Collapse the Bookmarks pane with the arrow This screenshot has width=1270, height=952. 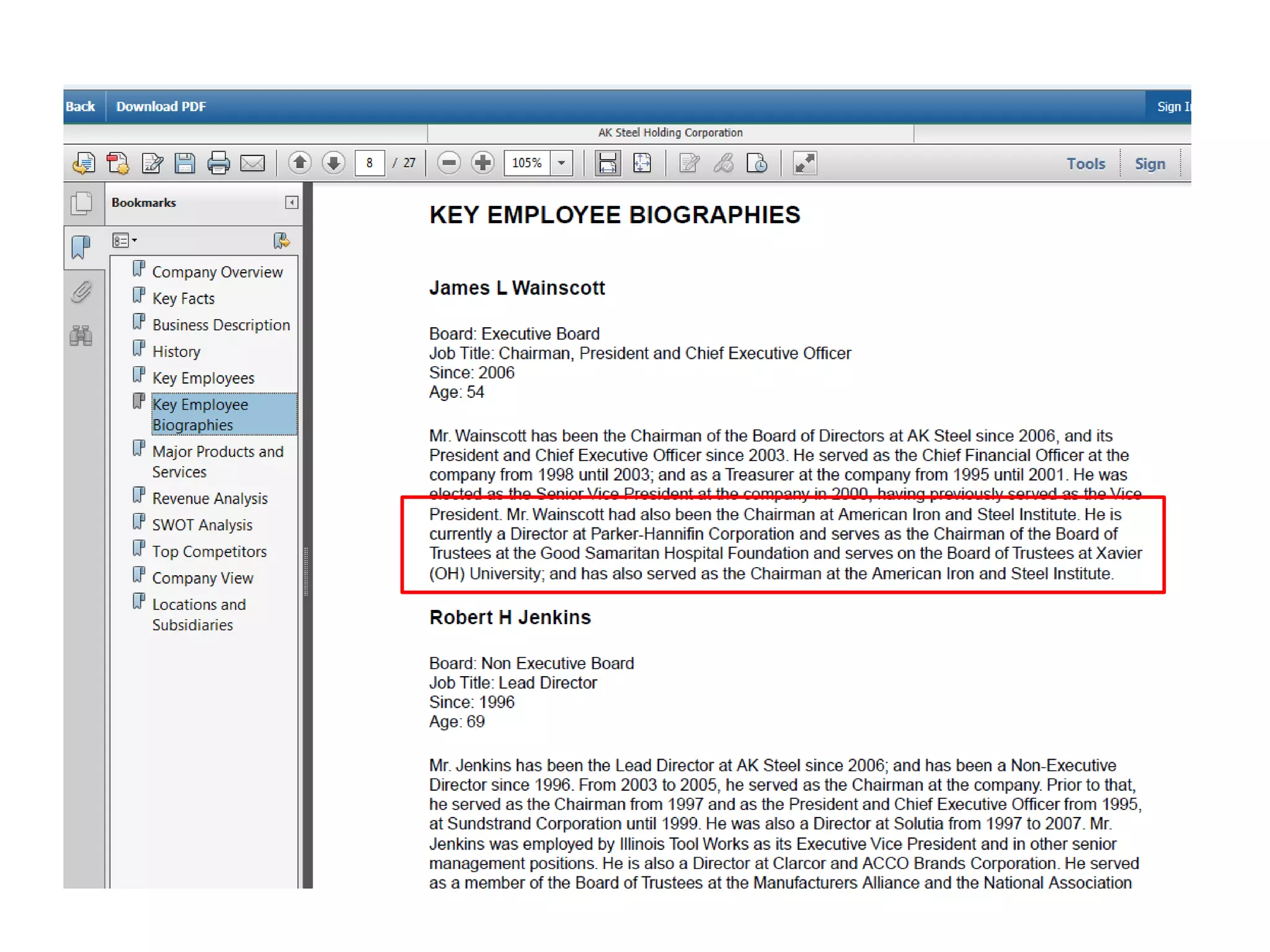(x=291, y=203)
